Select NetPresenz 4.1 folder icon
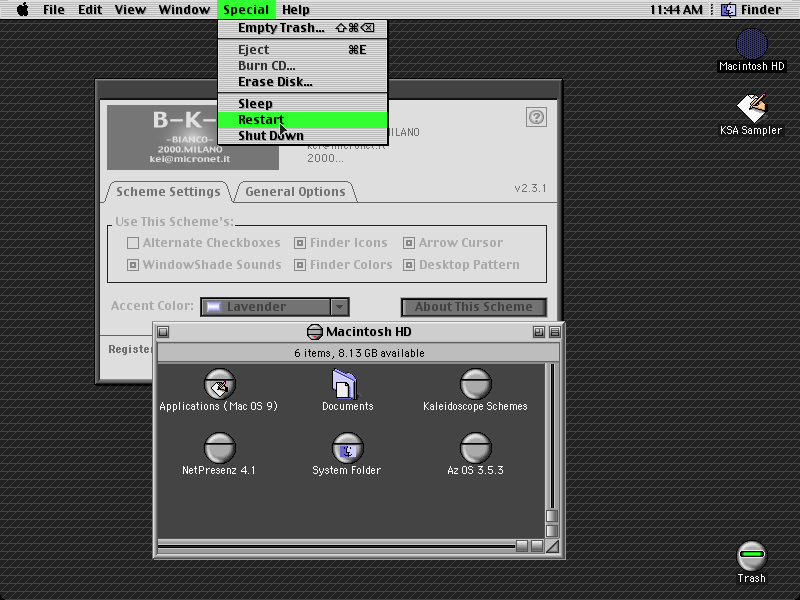Screen dimensions: 800x600 (x=220, y=448)
